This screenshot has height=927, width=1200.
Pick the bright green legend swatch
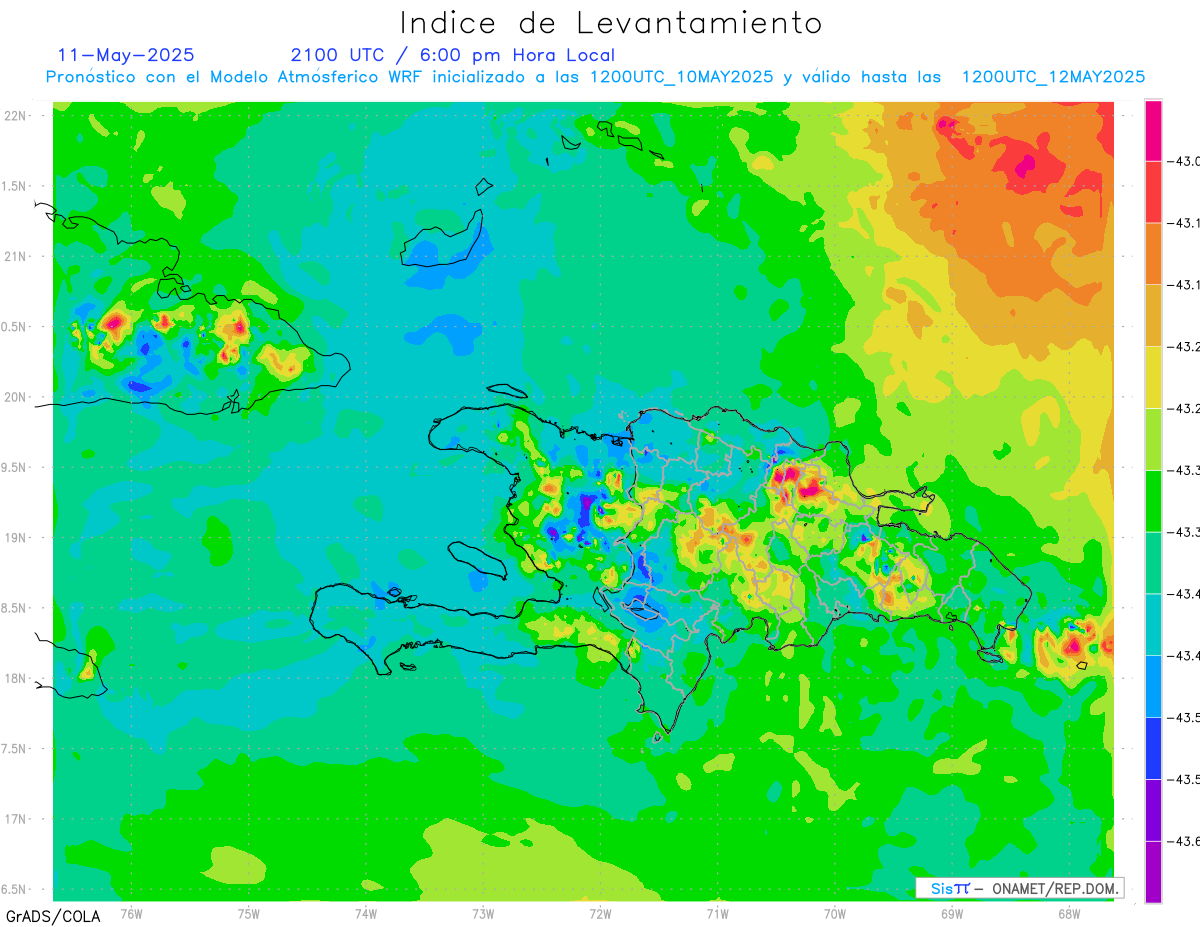(x=1153, y=501)
